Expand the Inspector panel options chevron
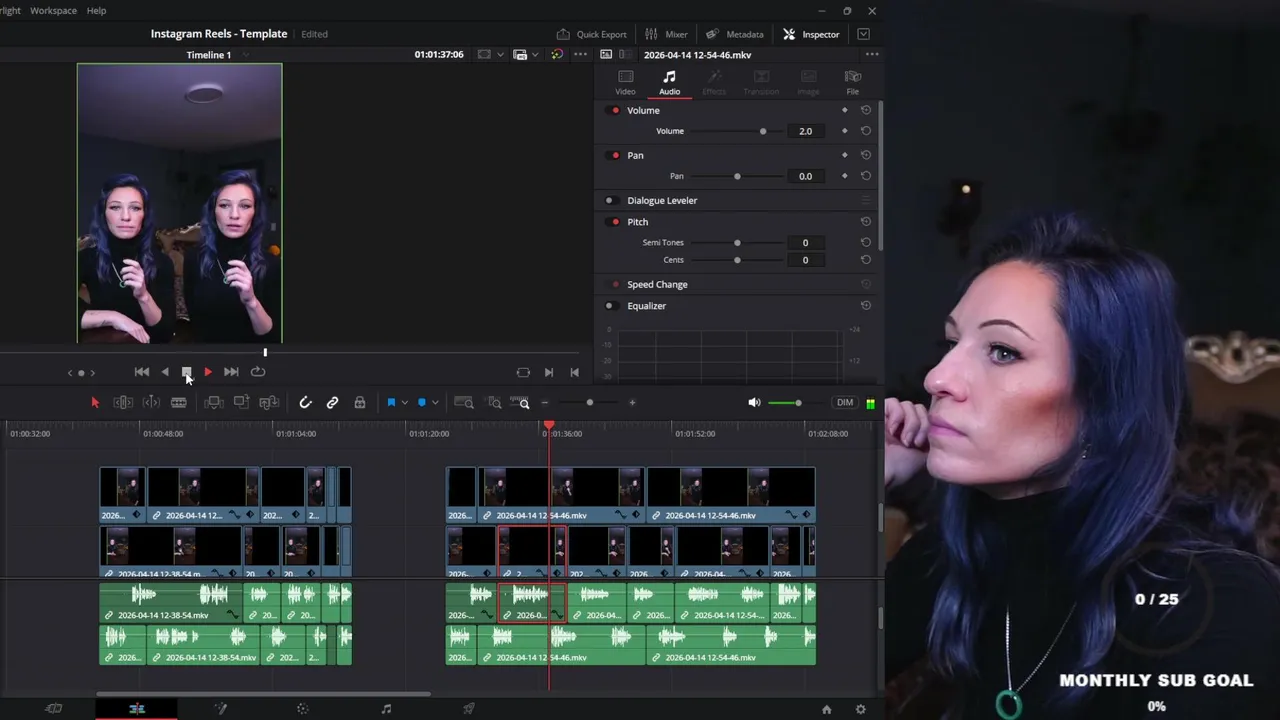This screenshot has width=1280, height=720. coord(863,34)
